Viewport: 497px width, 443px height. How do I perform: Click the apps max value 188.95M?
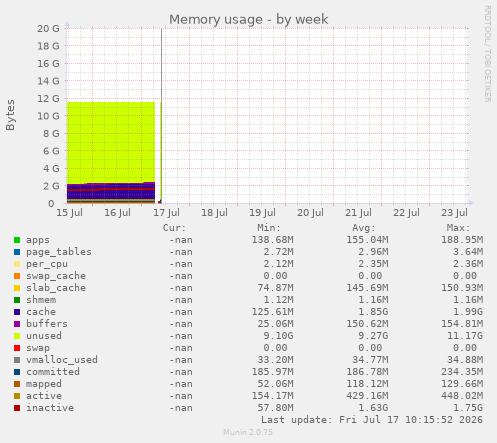tap(462, 240)
